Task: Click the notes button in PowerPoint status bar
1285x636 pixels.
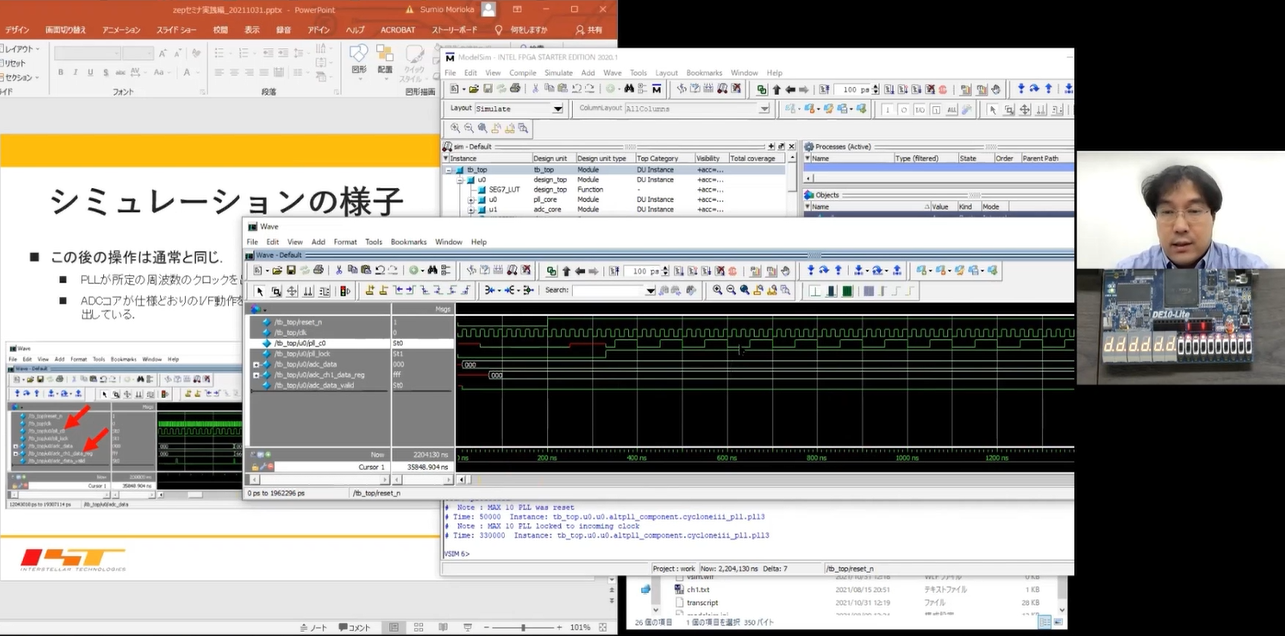Action: (312, 628)
